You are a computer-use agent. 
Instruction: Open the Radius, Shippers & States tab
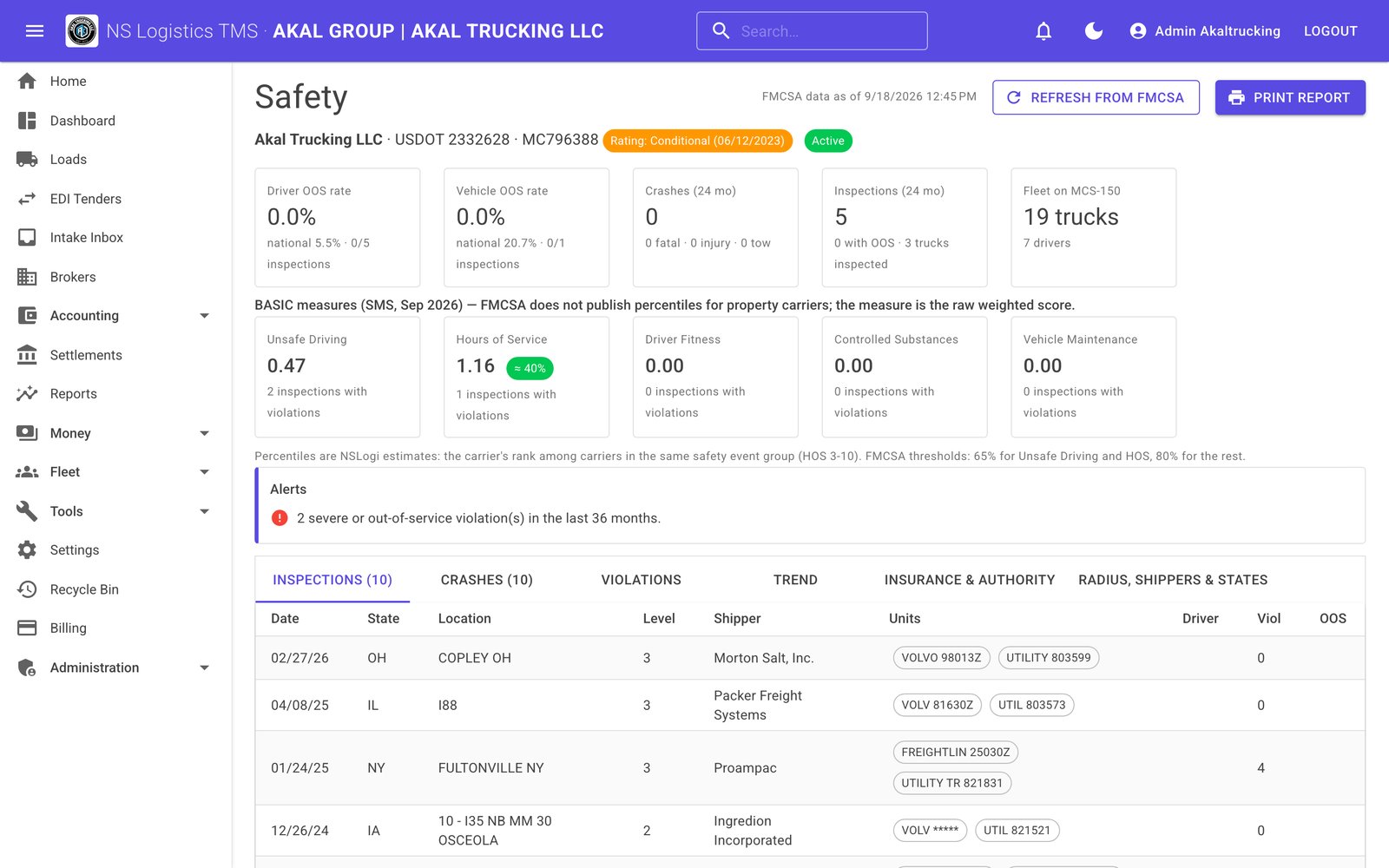pyautogui.click(x=1173, y=580)
